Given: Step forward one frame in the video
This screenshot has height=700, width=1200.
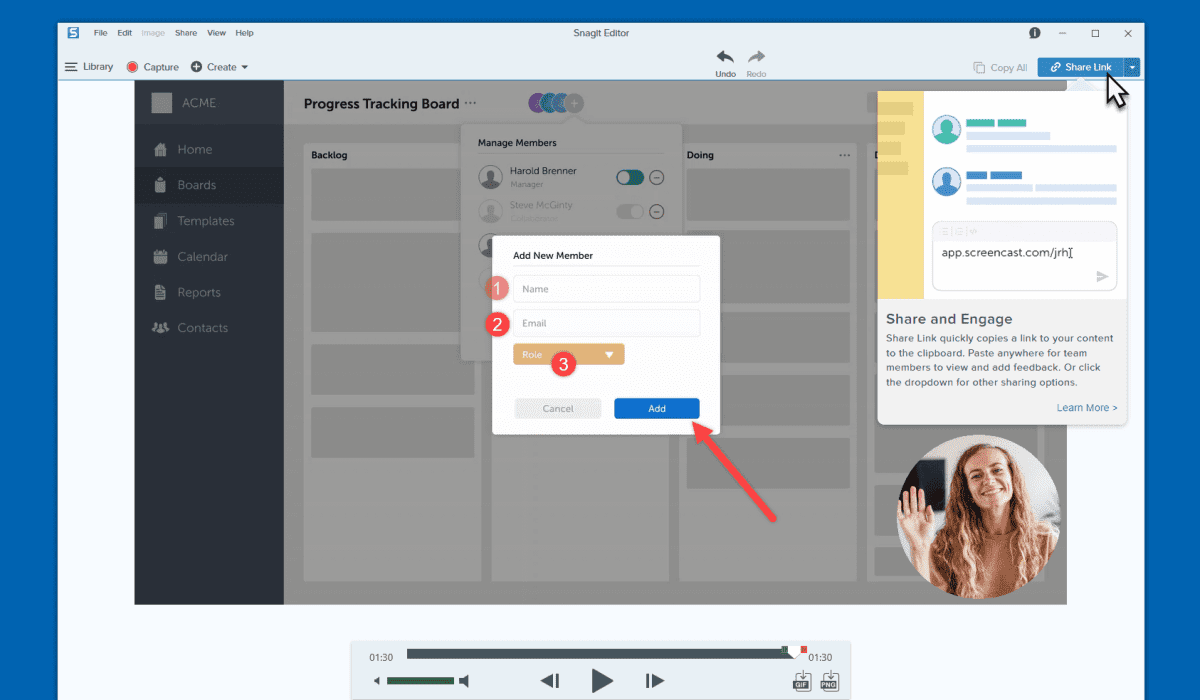Looking at the screenshot, I should coord(654,681).
